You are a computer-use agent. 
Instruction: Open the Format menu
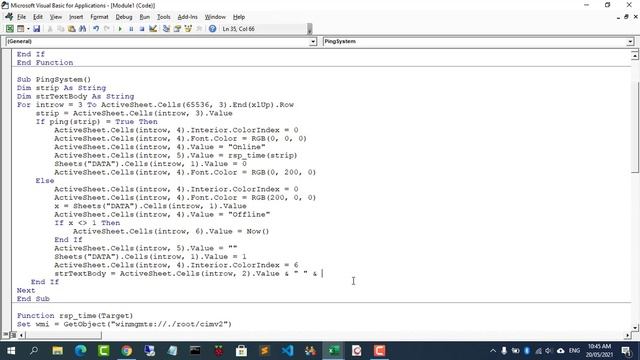point(99,17)
